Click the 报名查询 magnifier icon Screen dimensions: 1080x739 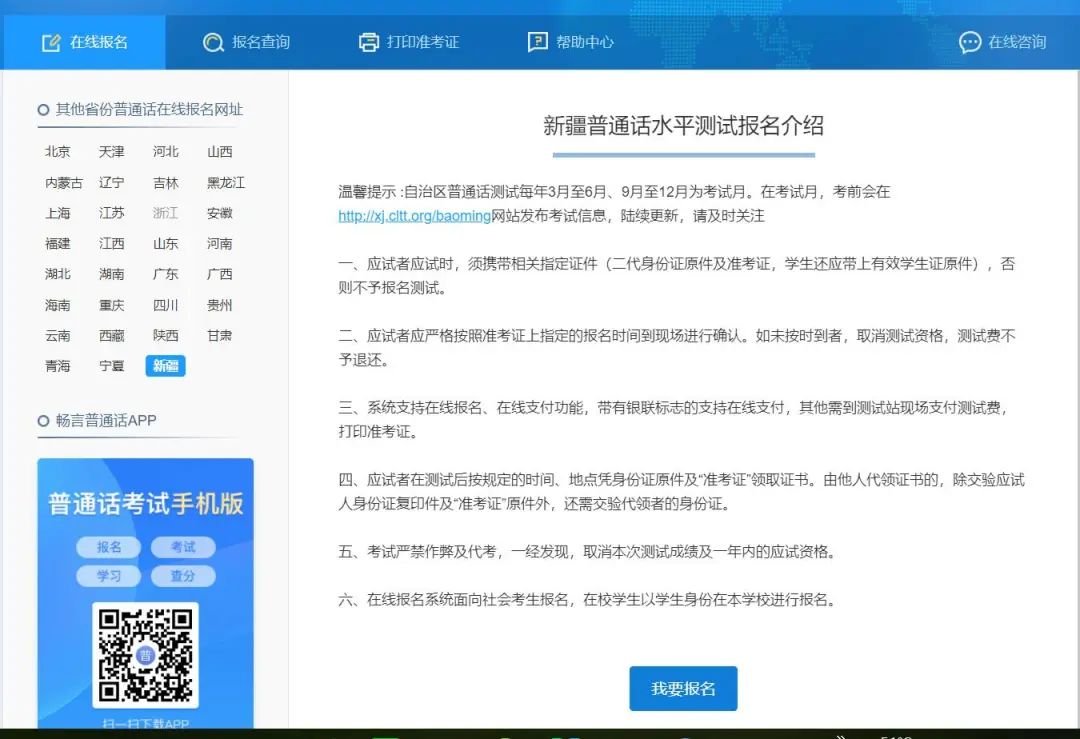point(213,42)
